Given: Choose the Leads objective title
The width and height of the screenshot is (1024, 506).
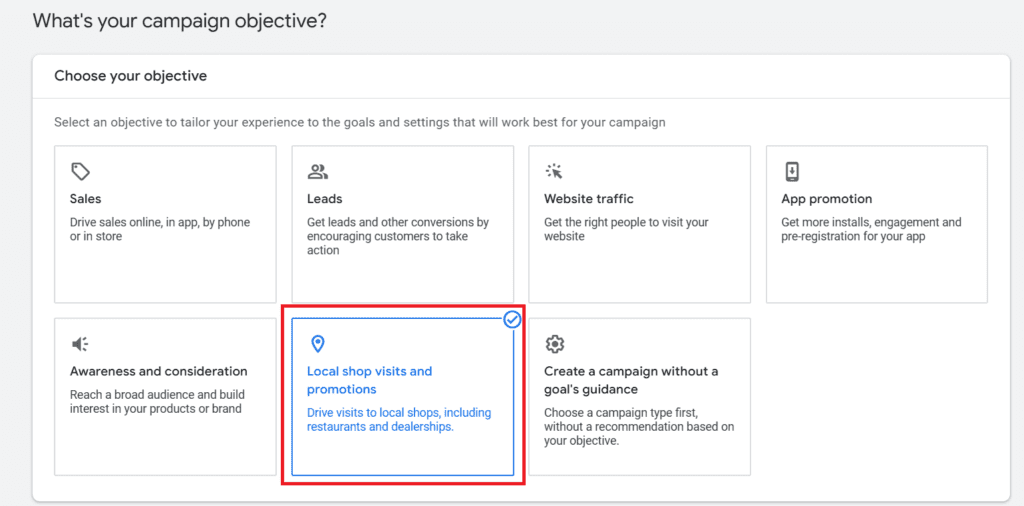Looking at the screenshot, I should [325, 199].
